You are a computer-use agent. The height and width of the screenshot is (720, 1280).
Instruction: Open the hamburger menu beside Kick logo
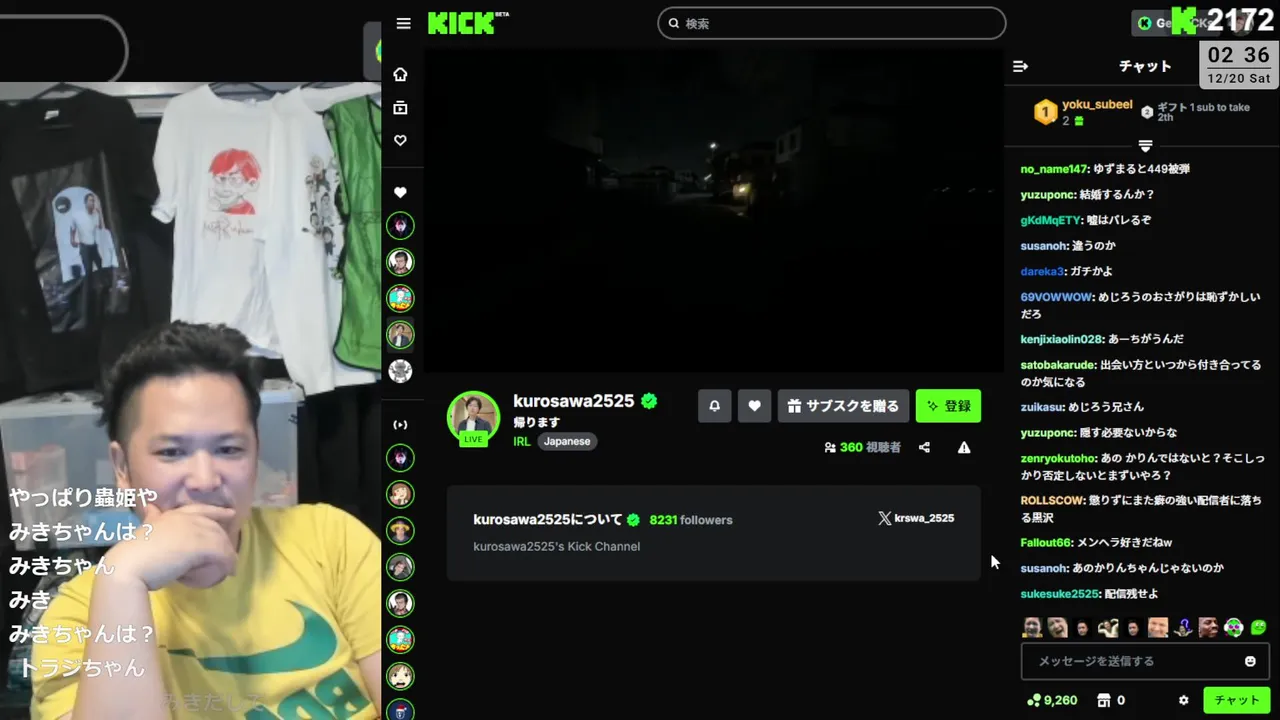(403, 23)
